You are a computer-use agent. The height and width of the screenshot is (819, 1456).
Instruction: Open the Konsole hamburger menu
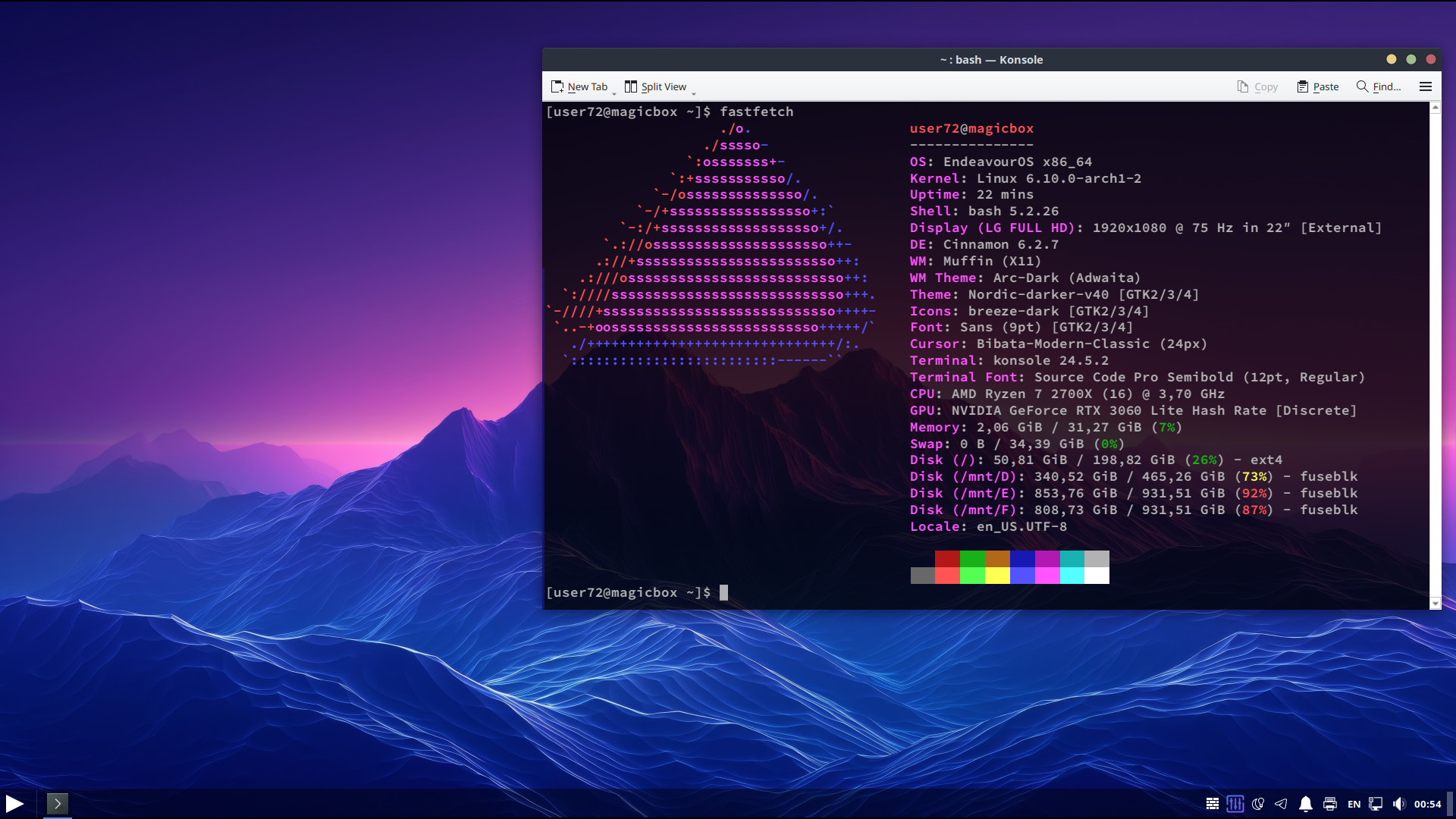[x=1426, y=86]
